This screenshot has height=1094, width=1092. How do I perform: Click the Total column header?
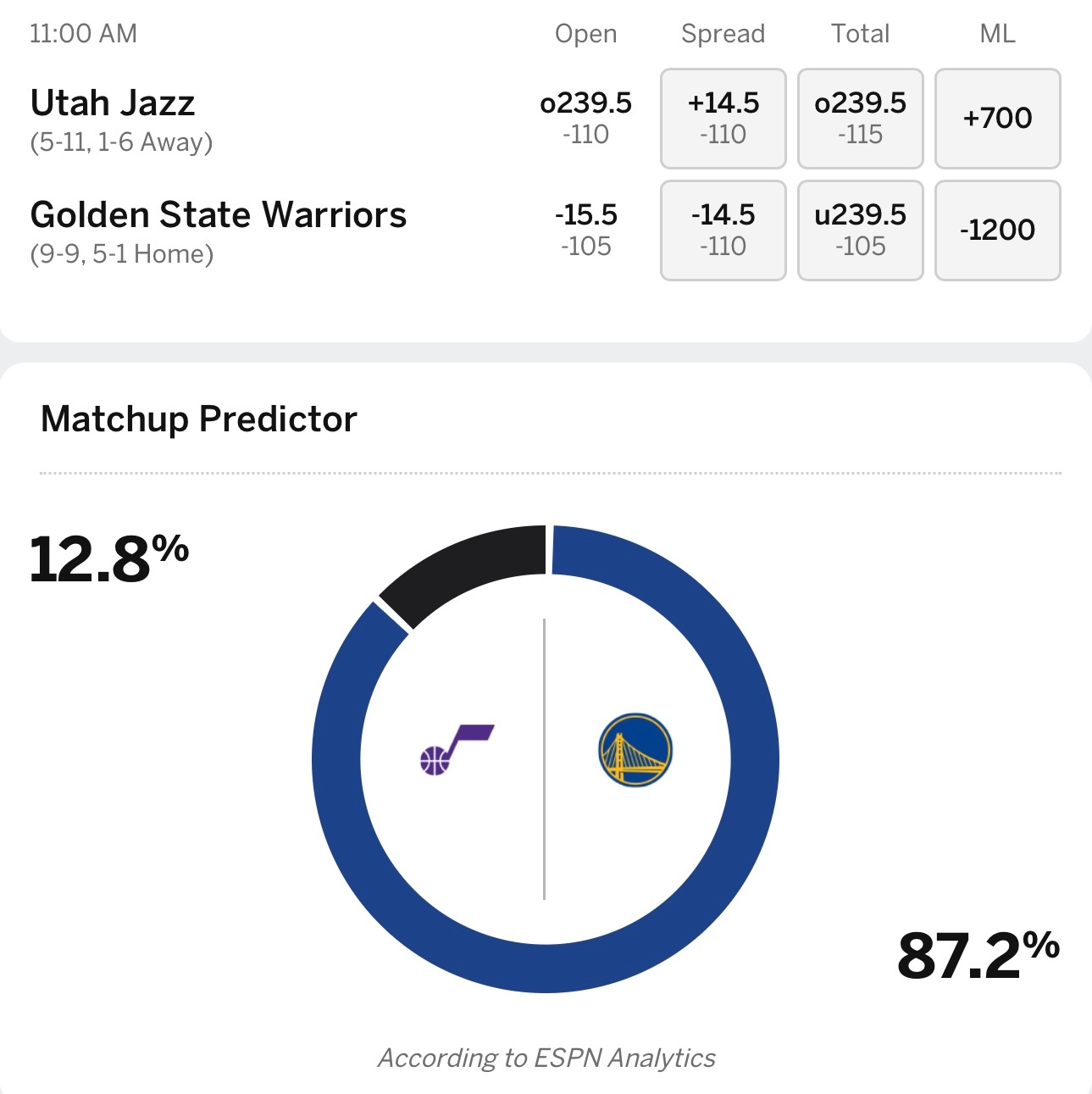[861, 34]
